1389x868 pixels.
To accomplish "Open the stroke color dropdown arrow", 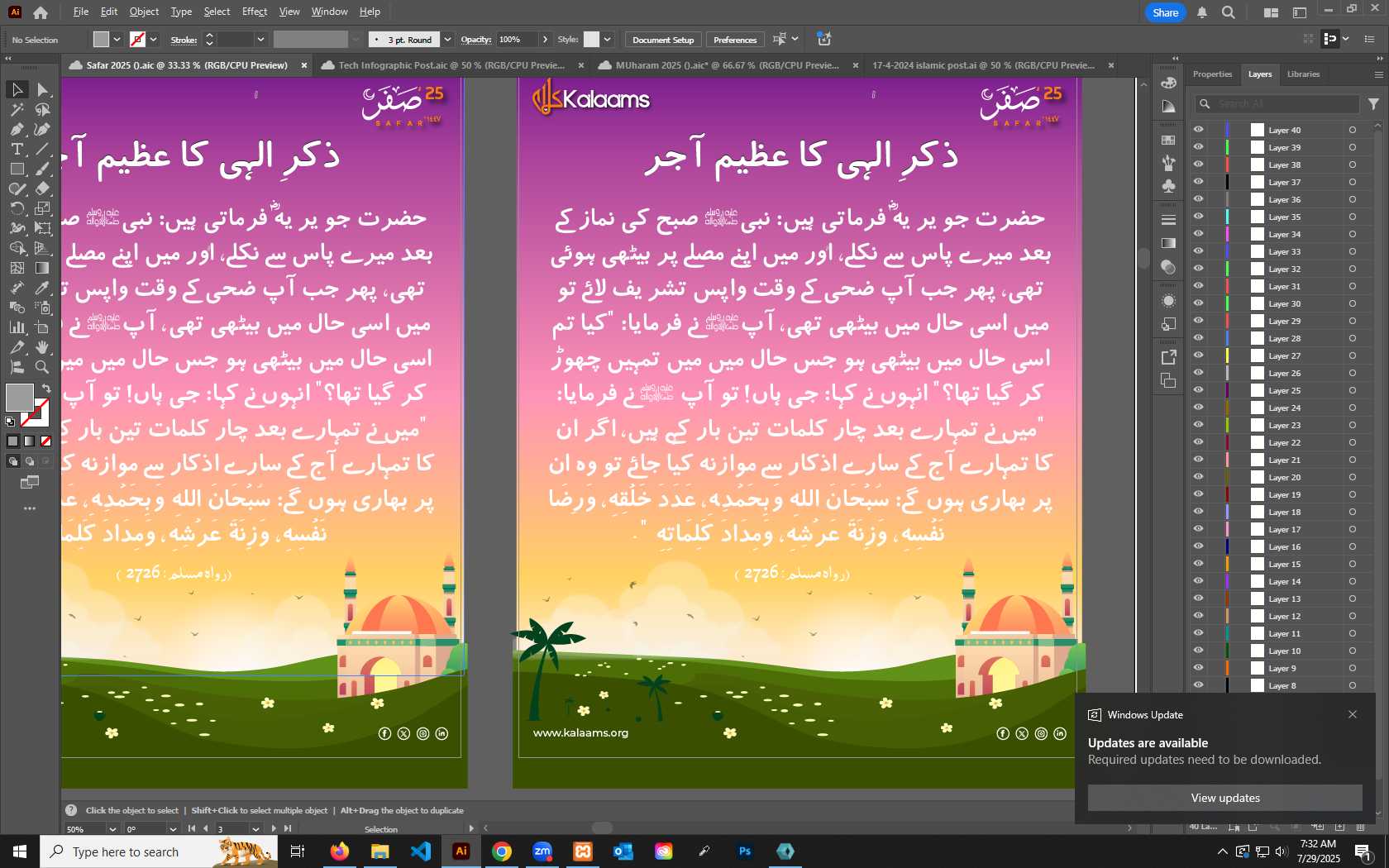I will [154, 40].
